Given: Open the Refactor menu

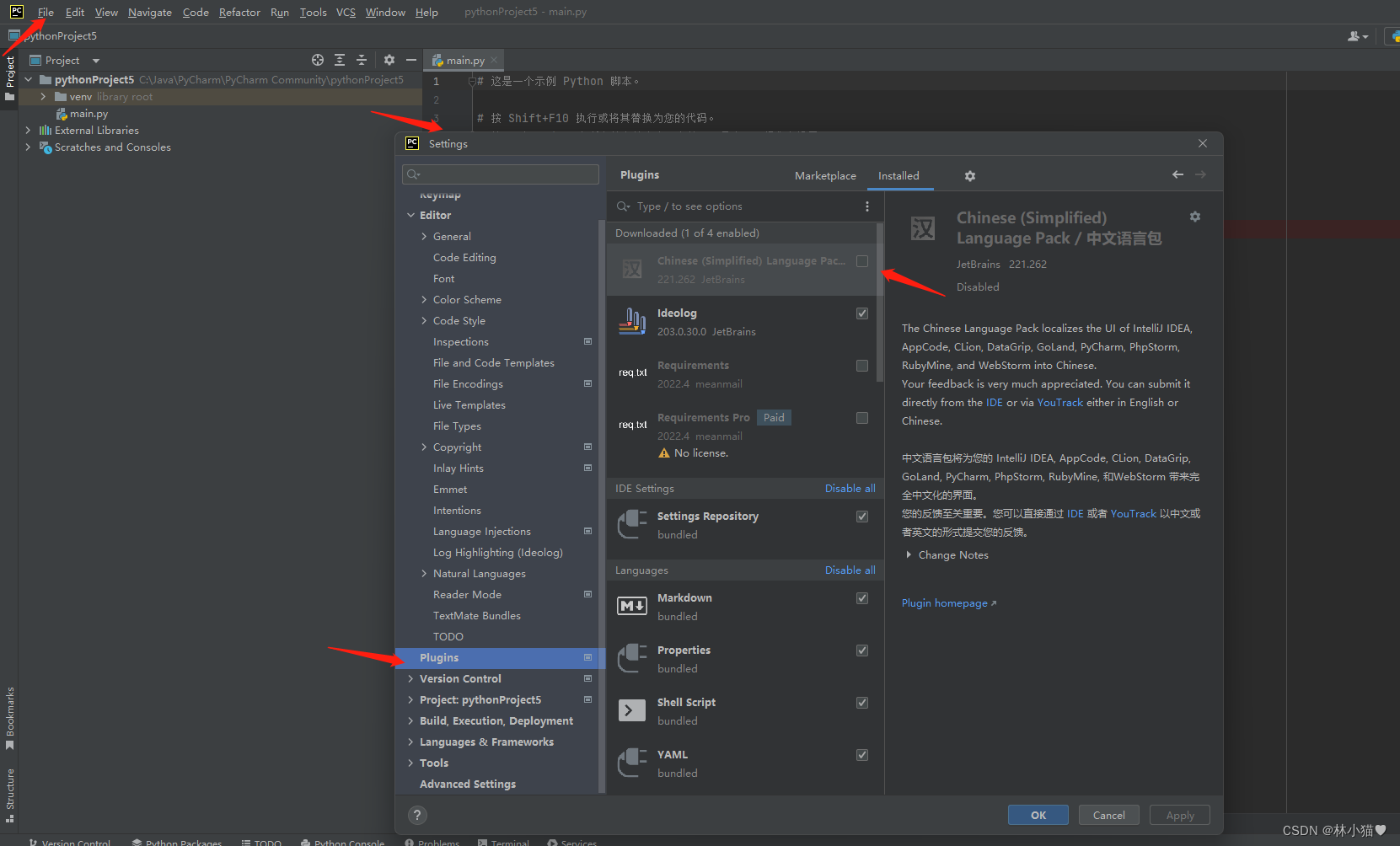Looking at the screenshot, I should click(x=239, y=12).
